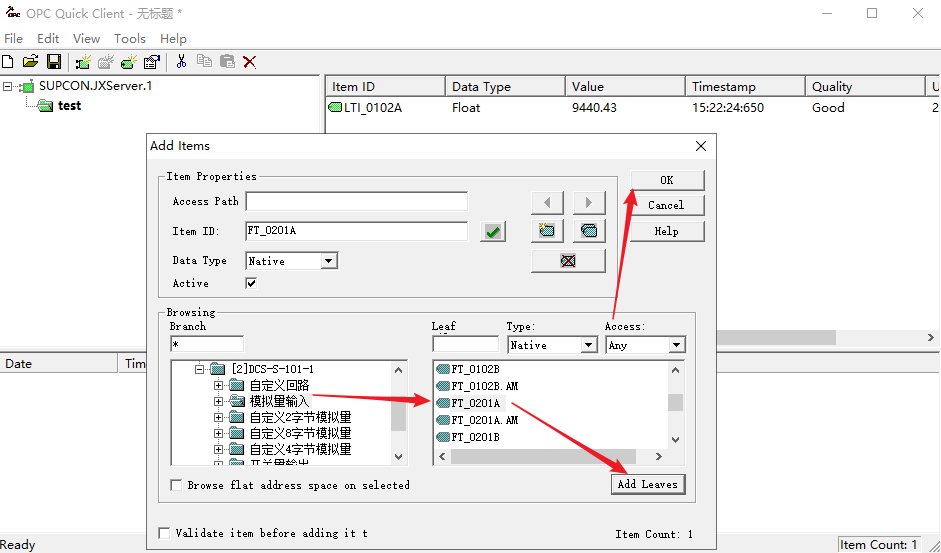Open the Properties toolbar icon
Viewport: 941px width, 553px height.
152,61
